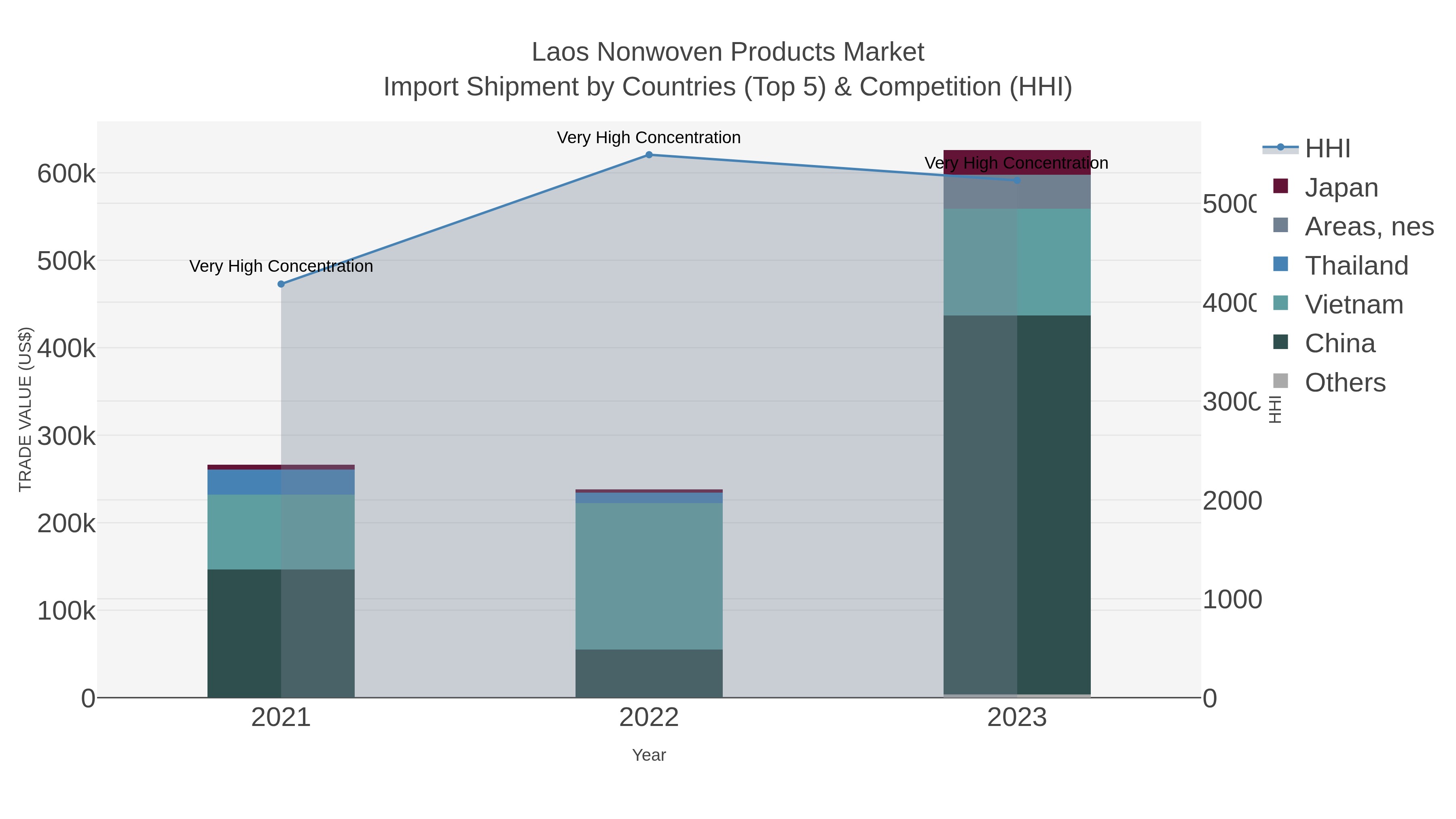Toggle the HHI line legend entry
1456x819 pixels.
pos(1306,148)
